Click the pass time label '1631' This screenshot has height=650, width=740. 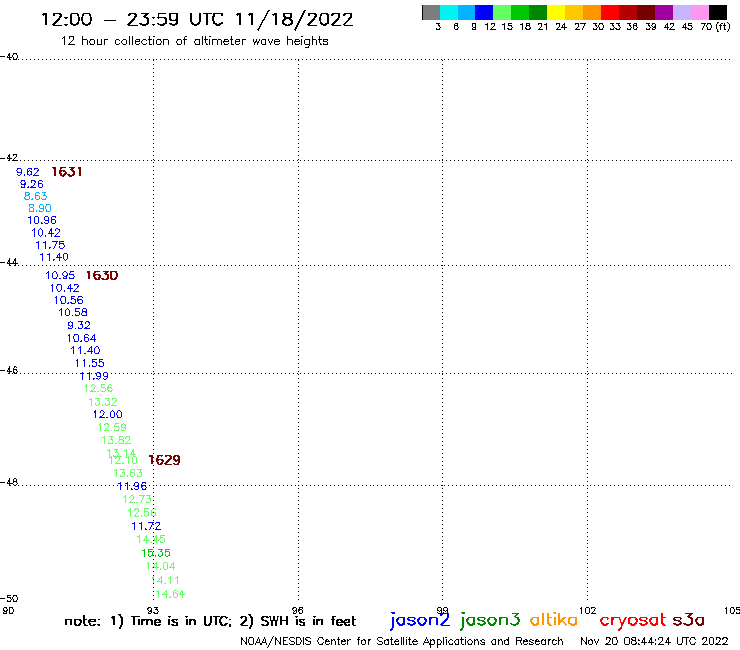(67, 172)
